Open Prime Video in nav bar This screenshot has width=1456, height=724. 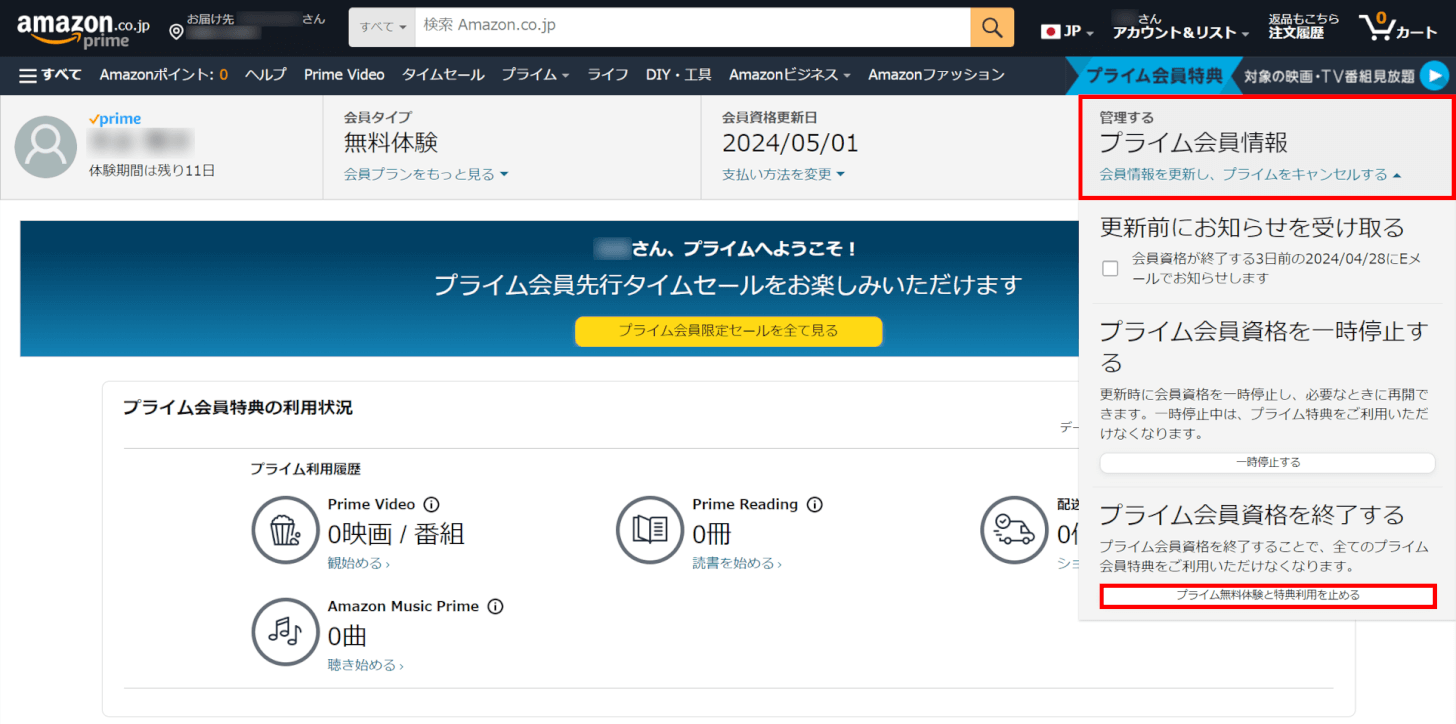tap(344, 75)
